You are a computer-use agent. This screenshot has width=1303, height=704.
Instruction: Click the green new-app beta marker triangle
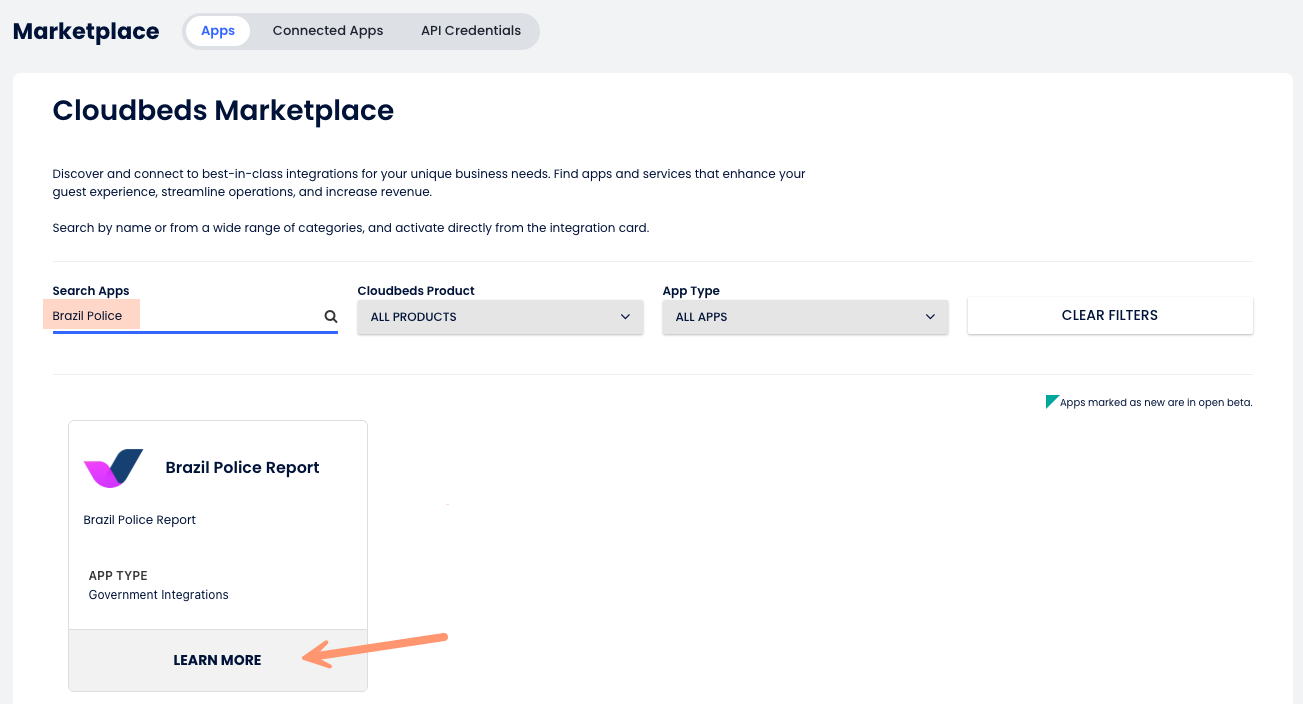click(x=1051, y=401)
